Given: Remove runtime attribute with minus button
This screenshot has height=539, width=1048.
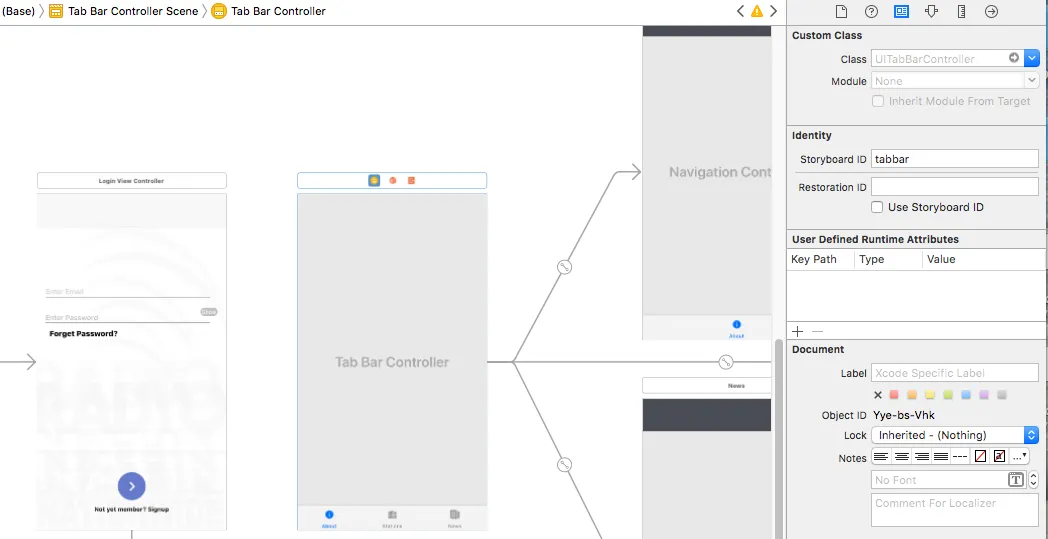Looking at the screenshot, I should click(817, 332).
